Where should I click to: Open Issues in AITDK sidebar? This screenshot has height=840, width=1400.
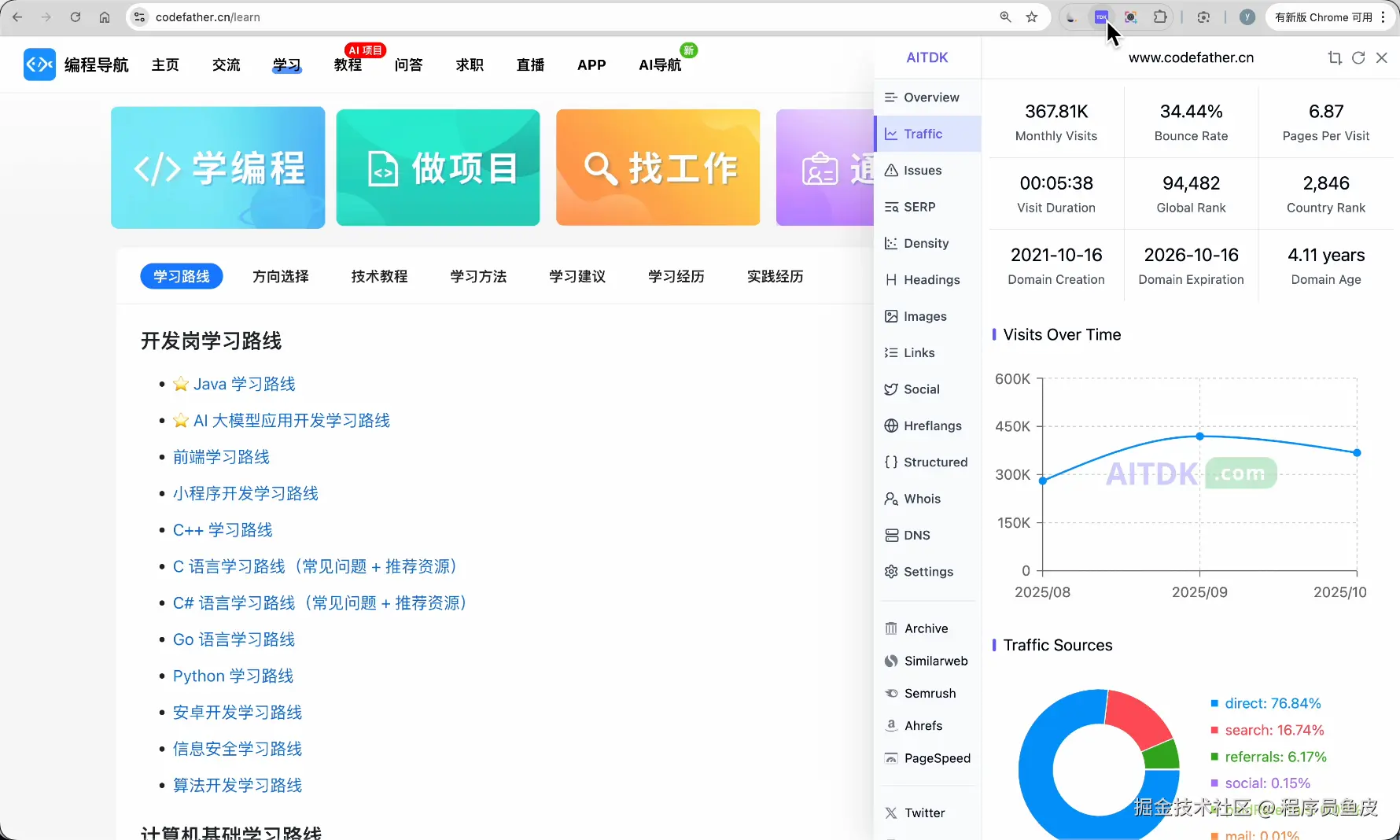click(927, 171)
